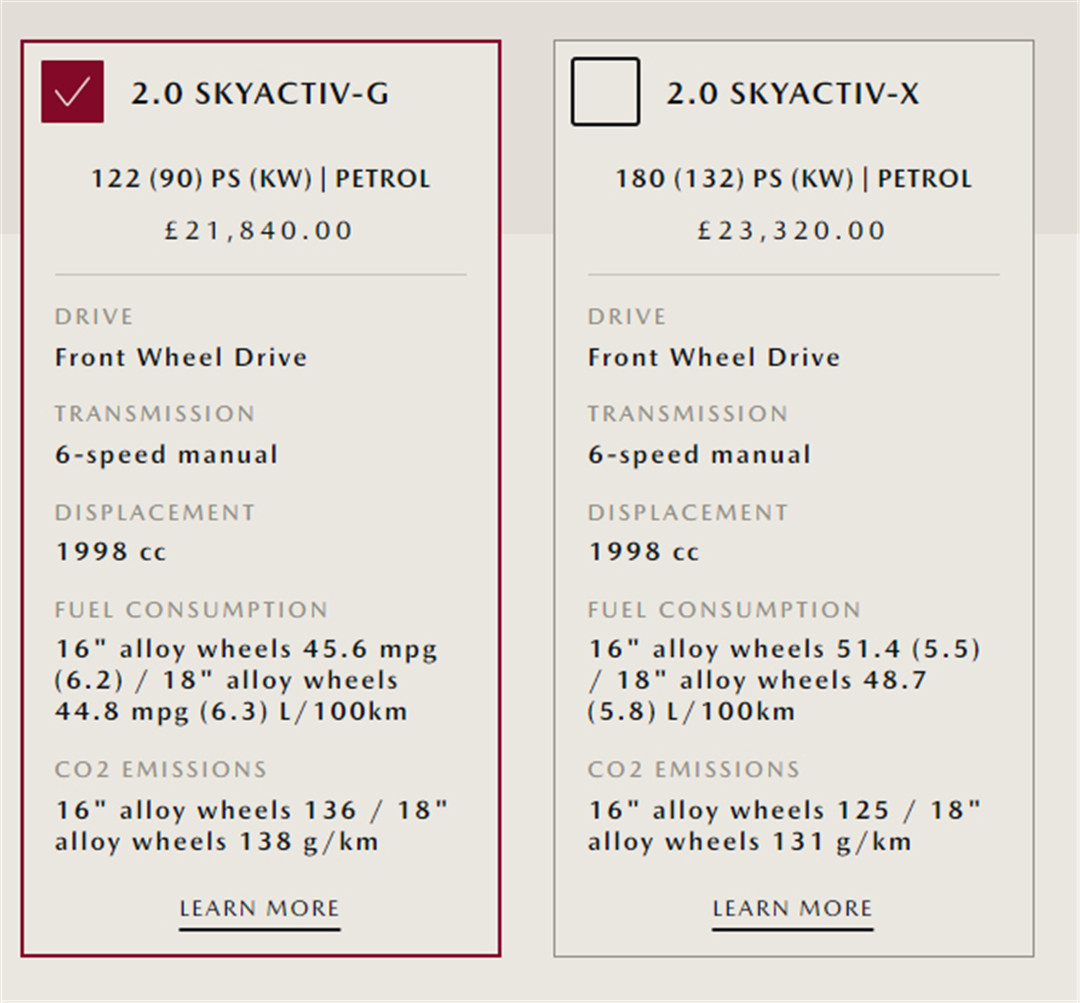The height and width of the screenshot is (1003, 1080).
Task: Click the 136 / 138 g/km emissions text
Action: coord(252,826)
